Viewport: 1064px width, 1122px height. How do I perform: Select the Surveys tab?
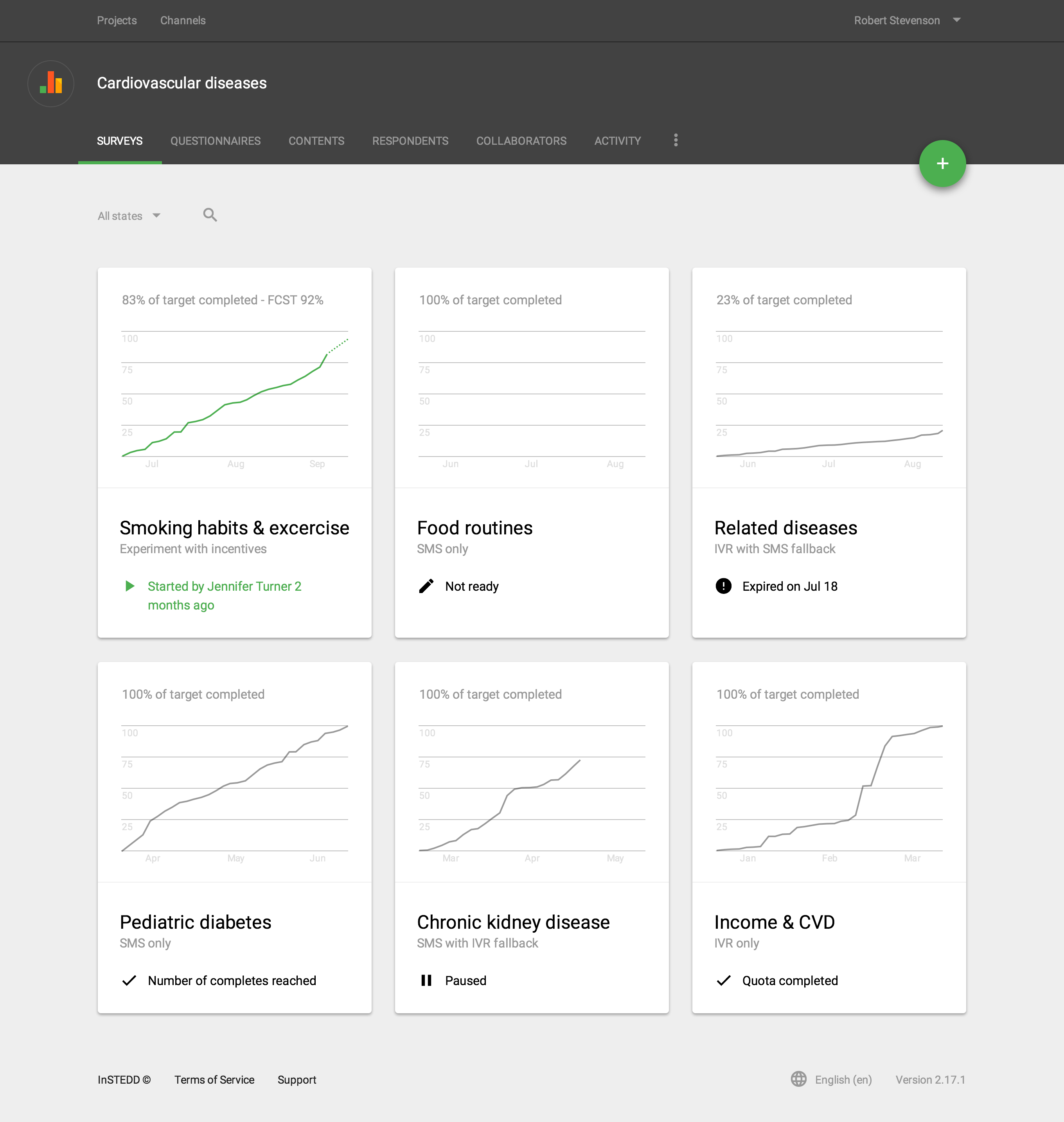point(120,141)
